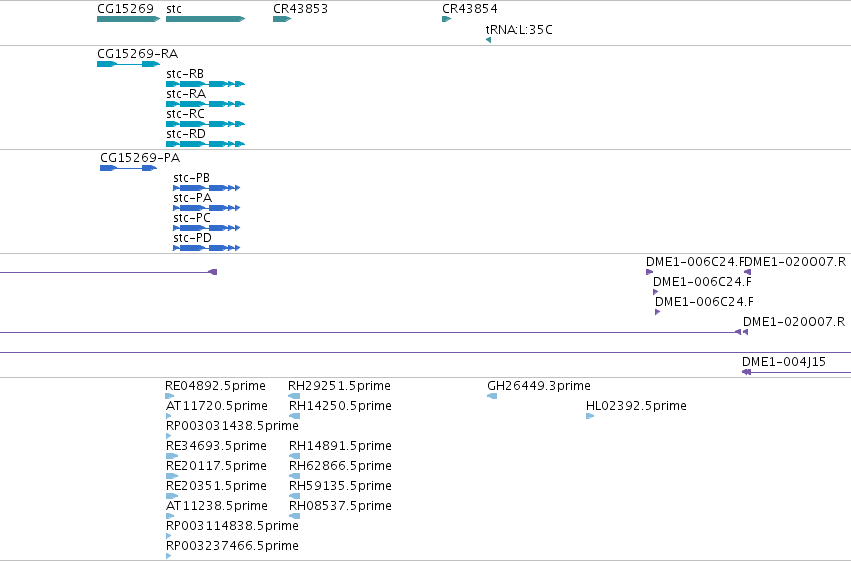Click the stc-PB protein feature
851x561 pixels.
207,188
